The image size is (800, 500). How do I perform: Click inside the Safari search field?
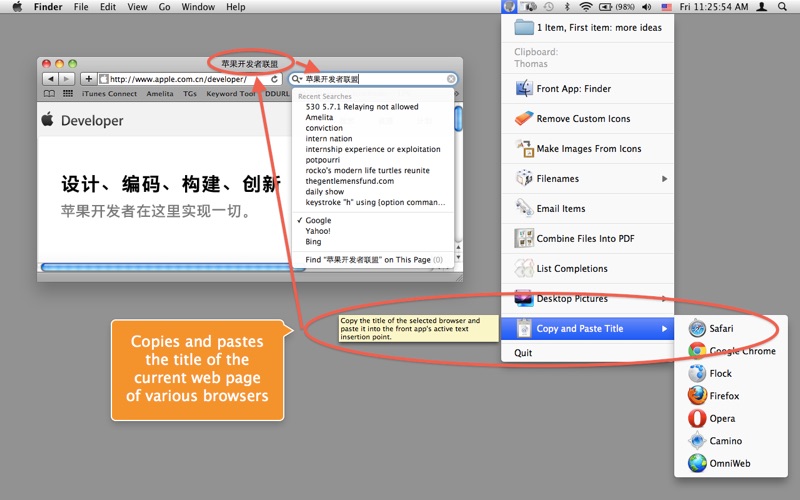(x=375, y=79)
